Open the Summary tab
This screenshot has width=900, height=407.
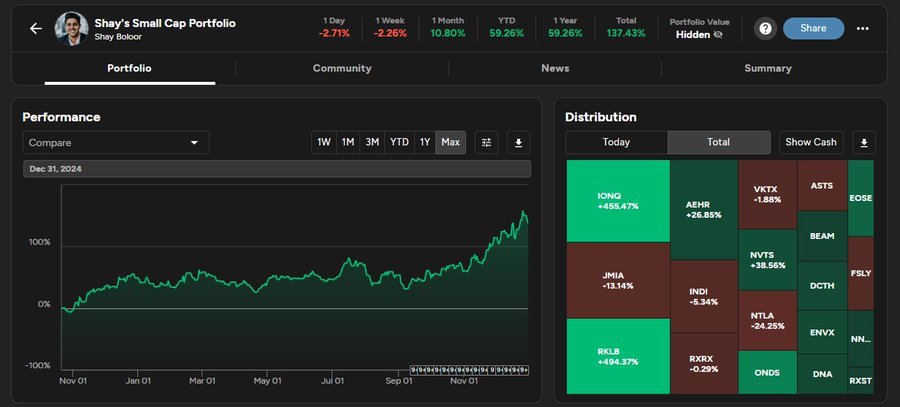pyautogui.click(x=767, y=68)
